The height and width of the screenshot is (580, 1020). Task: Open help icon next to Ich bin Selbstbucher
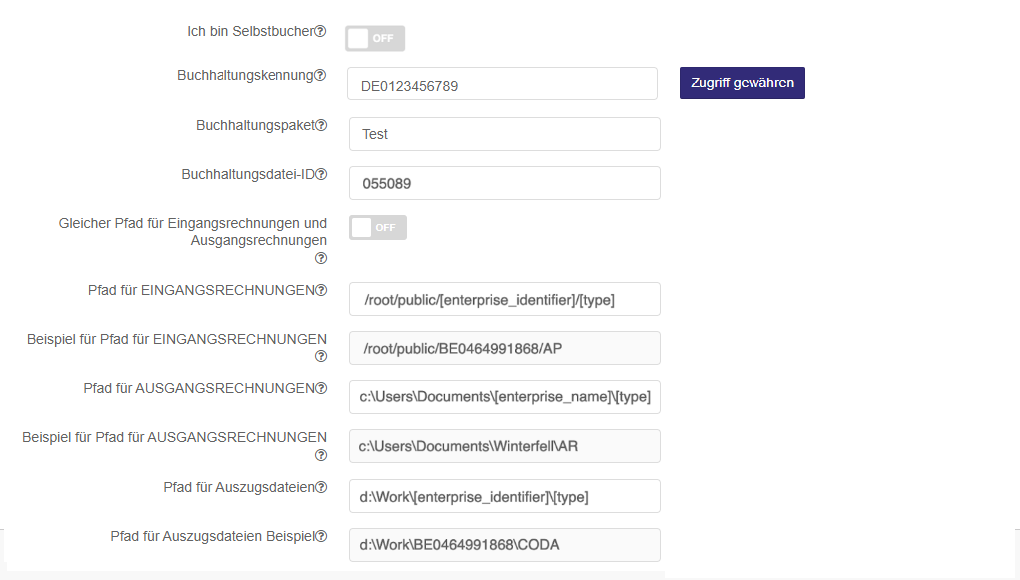click(x=320, y=31)
